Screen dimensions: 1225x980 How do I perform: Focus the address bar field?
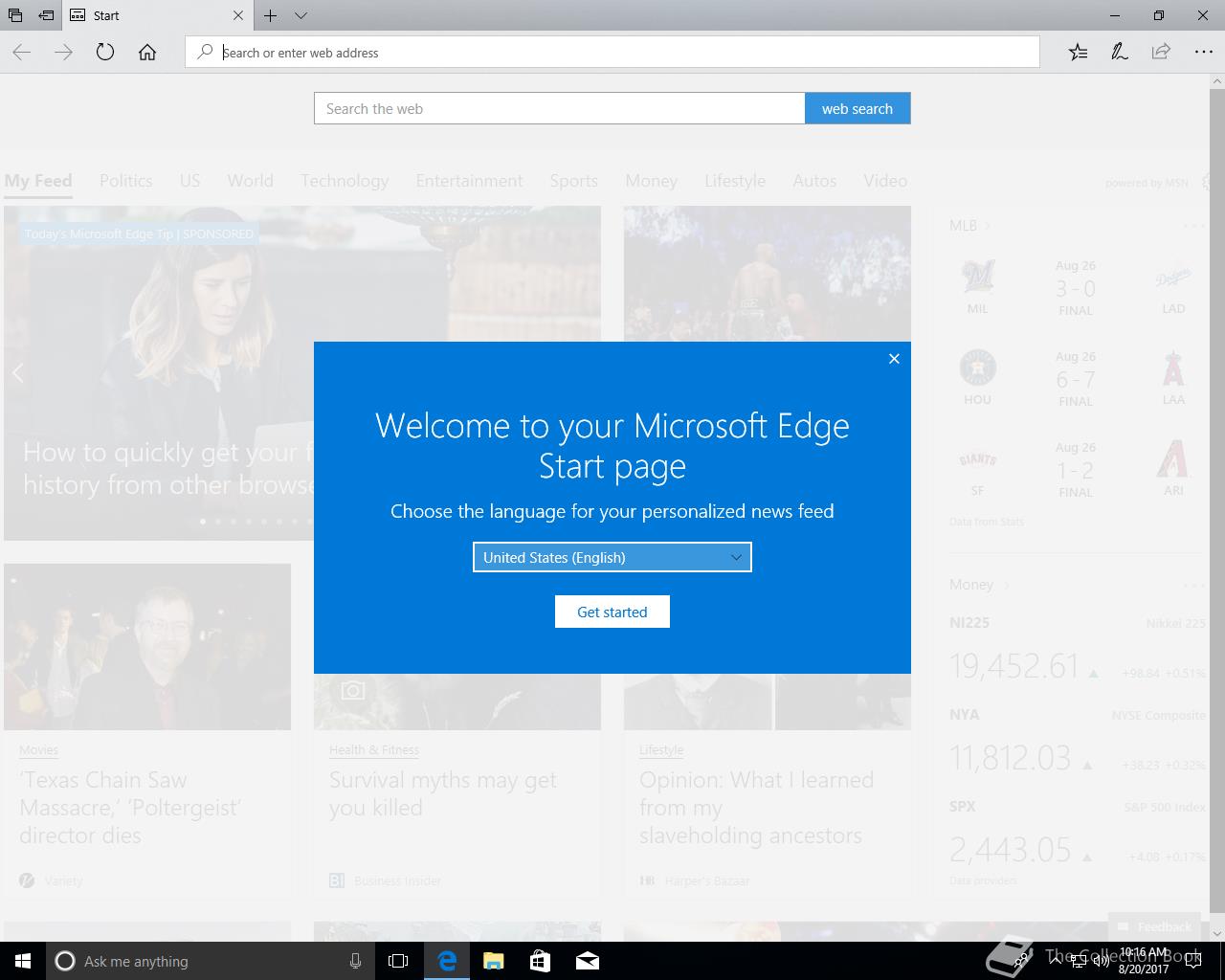(x=612, y=53)
